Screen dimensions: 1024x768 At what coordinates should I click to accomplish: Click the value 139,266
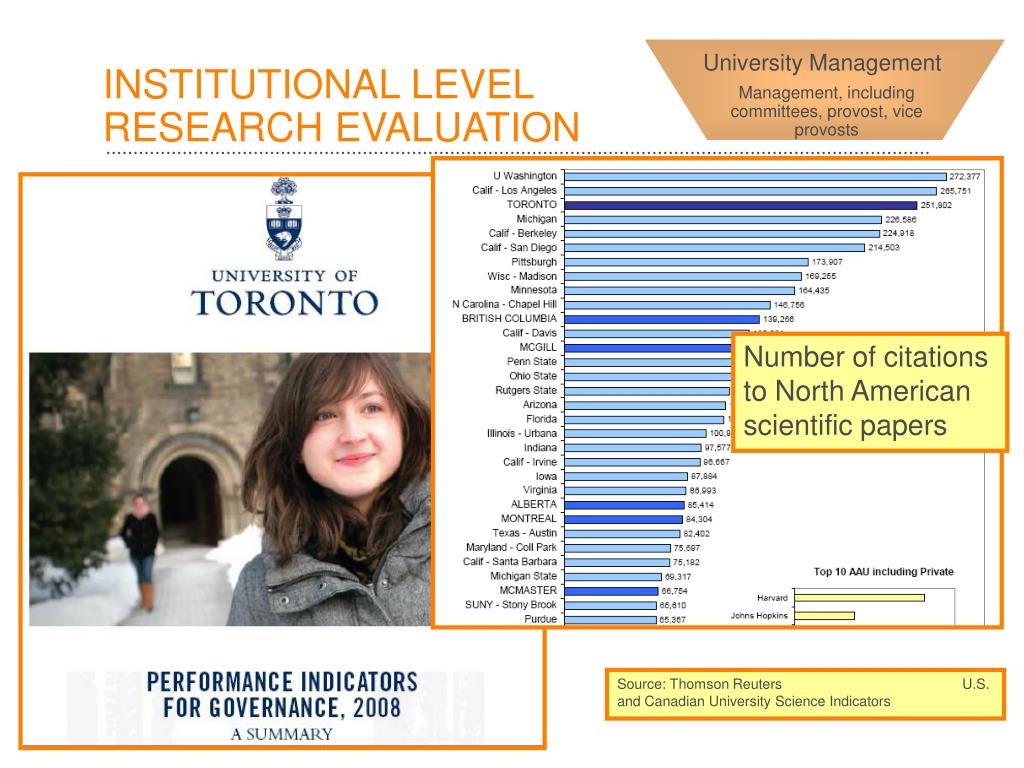tap(778, 319)
